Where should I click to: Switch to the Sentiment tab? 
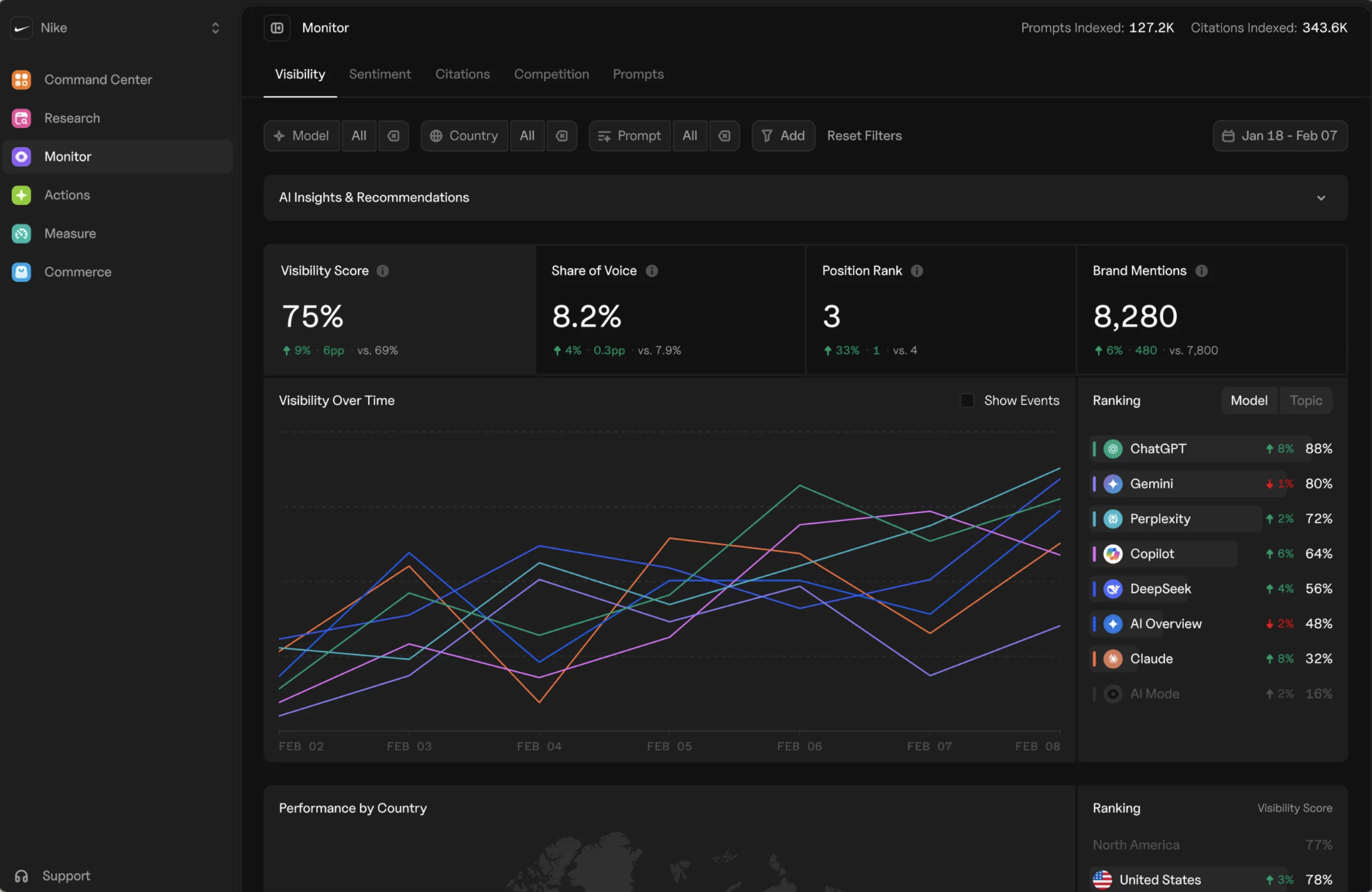point(380,74)
